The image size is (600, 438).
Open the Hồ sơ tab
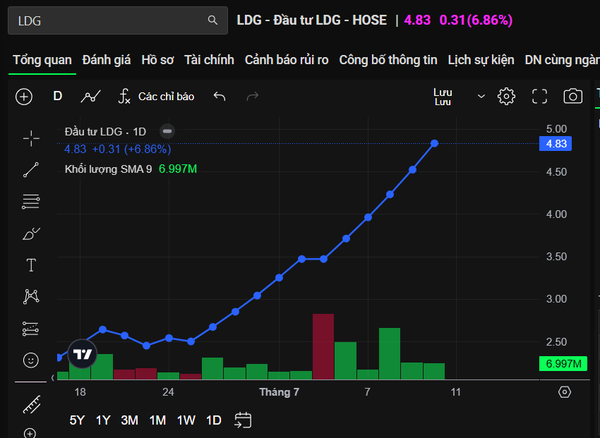[x=157, y=60]
